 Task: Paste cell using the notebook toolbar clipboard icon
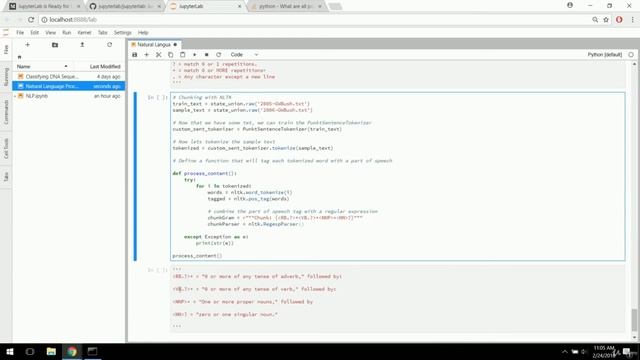182,55
